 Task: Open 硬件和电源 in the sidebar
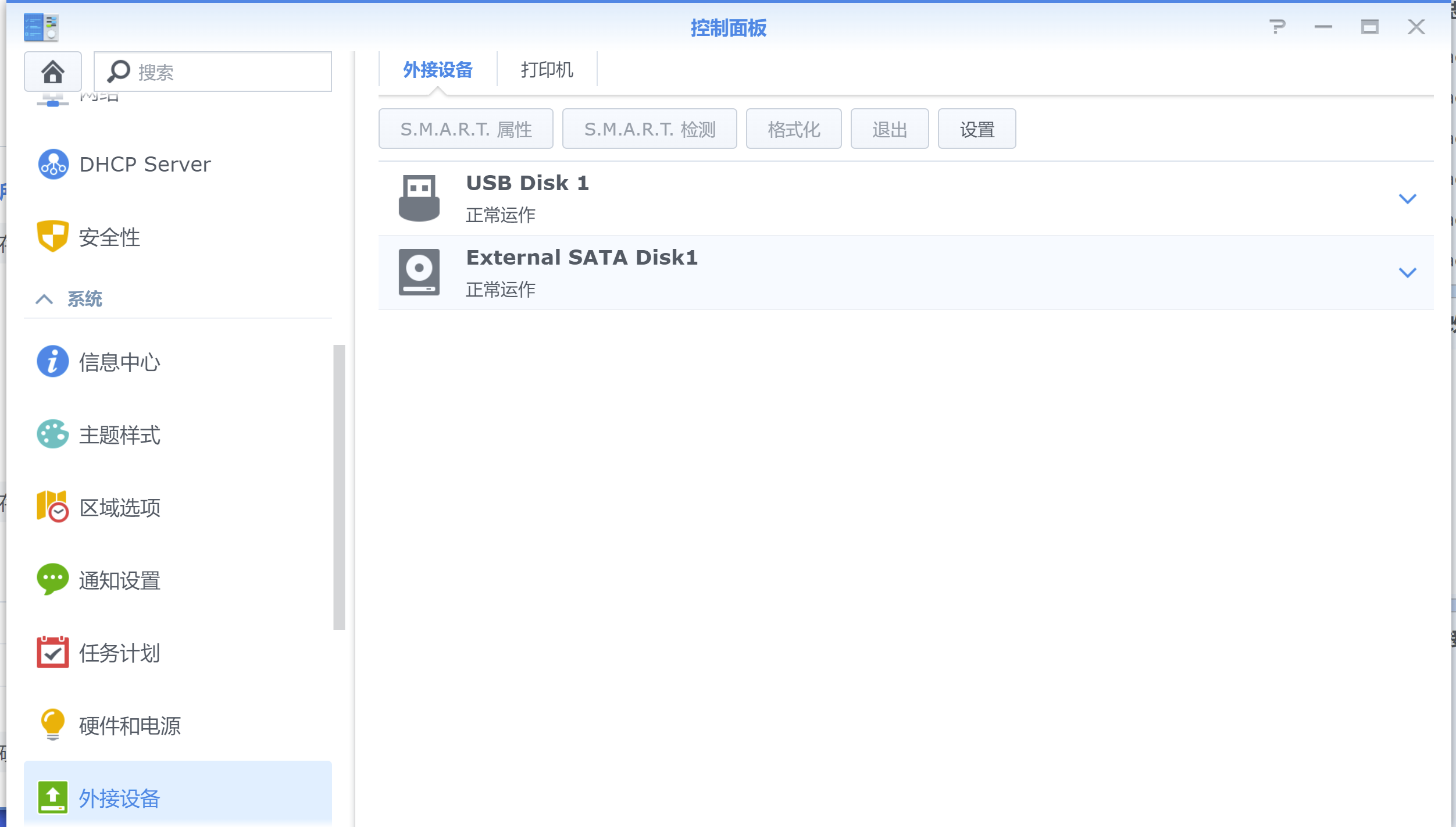178,725
